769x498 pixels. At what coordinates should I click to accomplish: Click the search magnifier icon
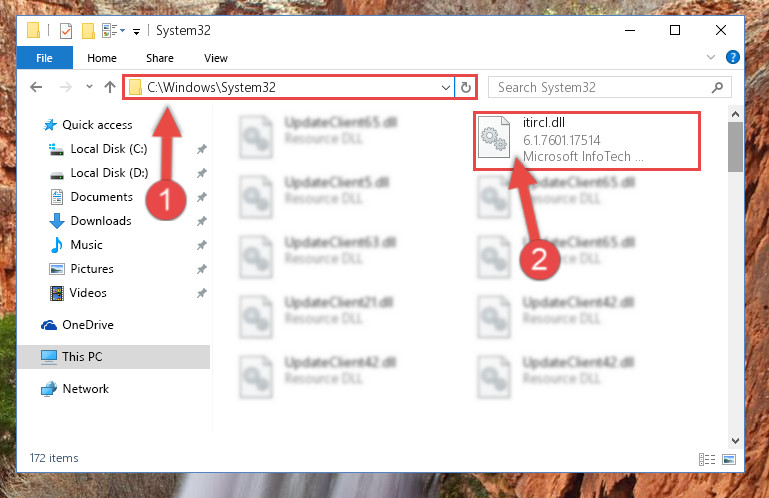[717, 87]
